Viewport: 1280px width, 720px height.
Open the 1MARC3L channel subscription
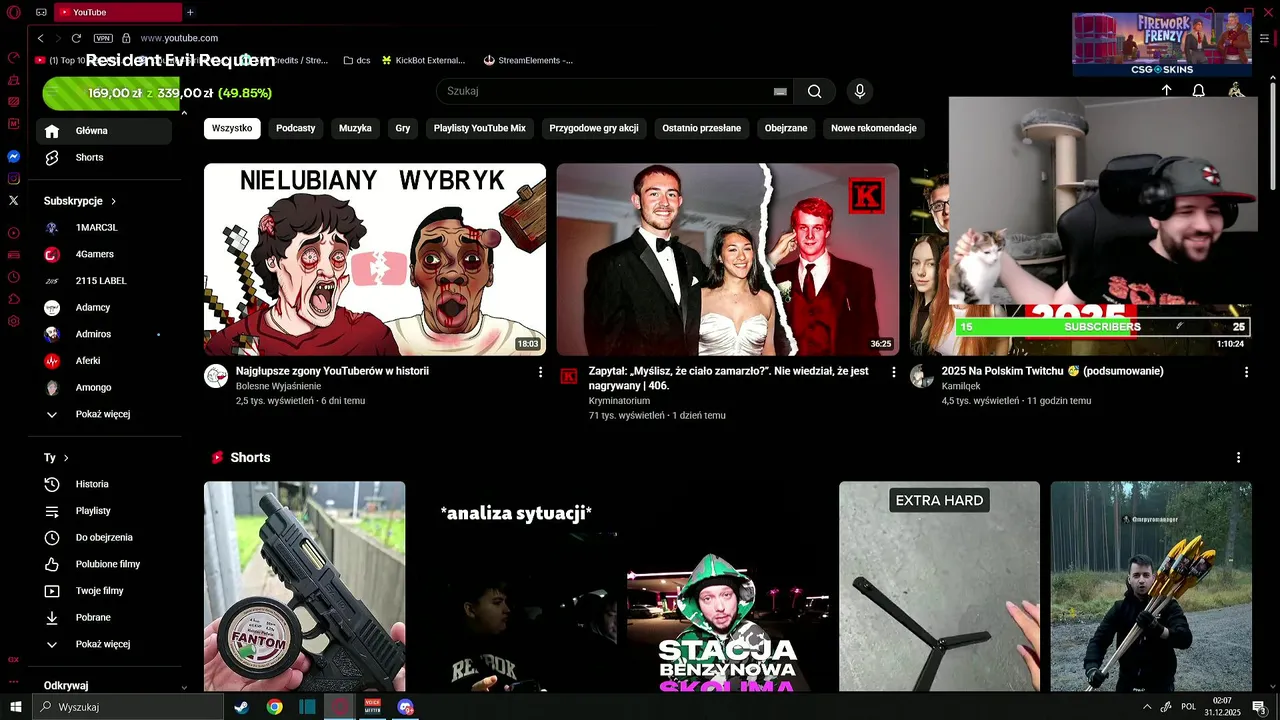104,228
